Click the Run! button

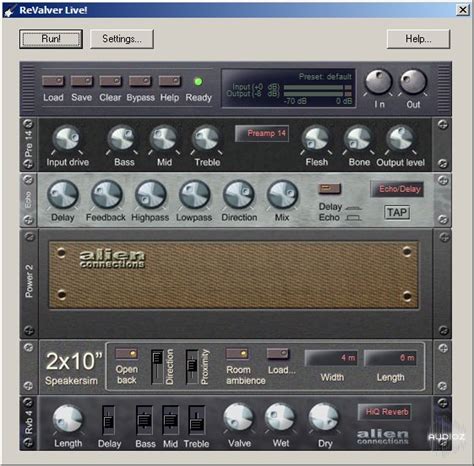click(x=51, y=39)
